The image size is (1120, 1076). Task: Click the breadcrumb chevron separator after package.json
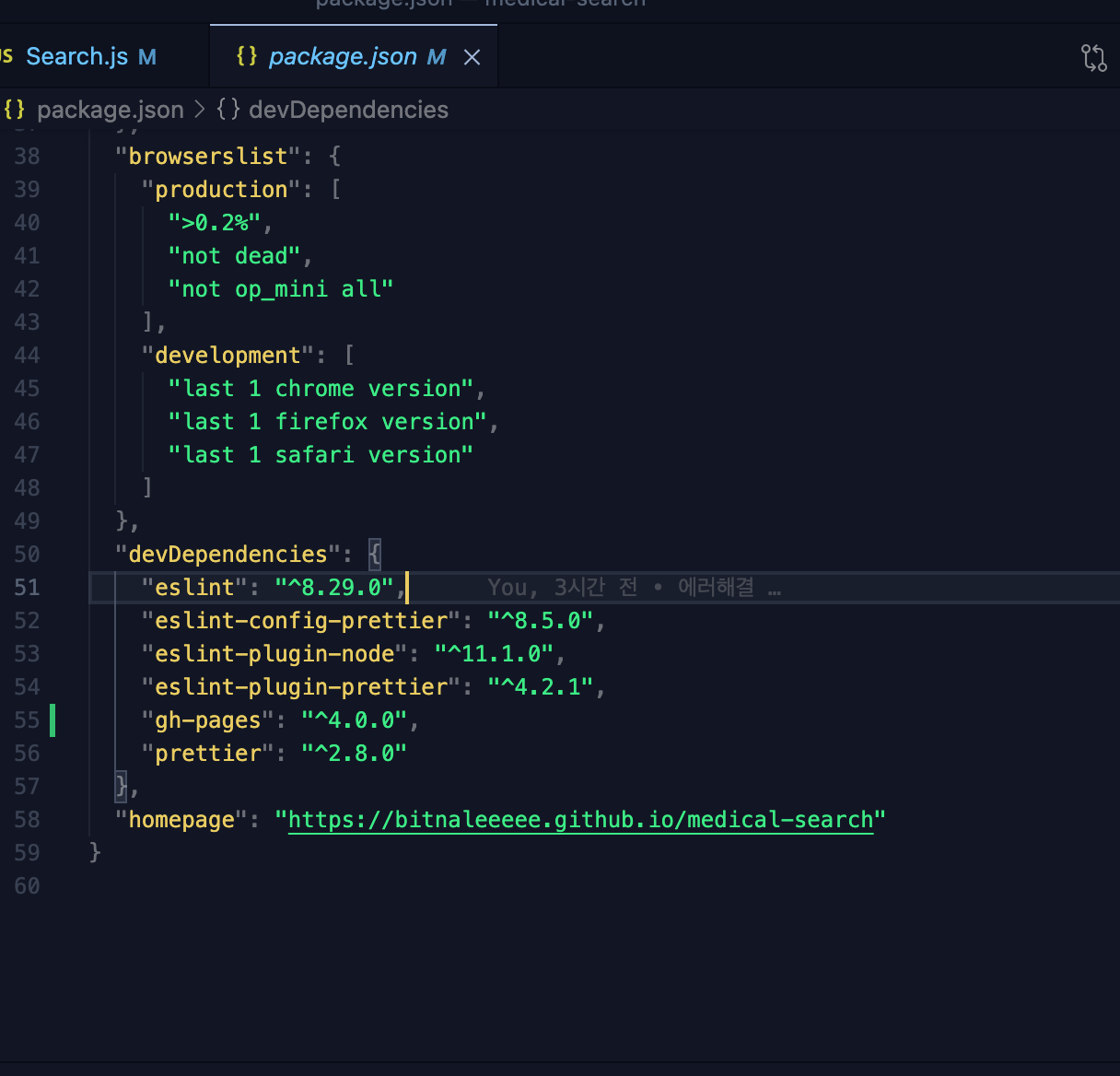(201, 110)
